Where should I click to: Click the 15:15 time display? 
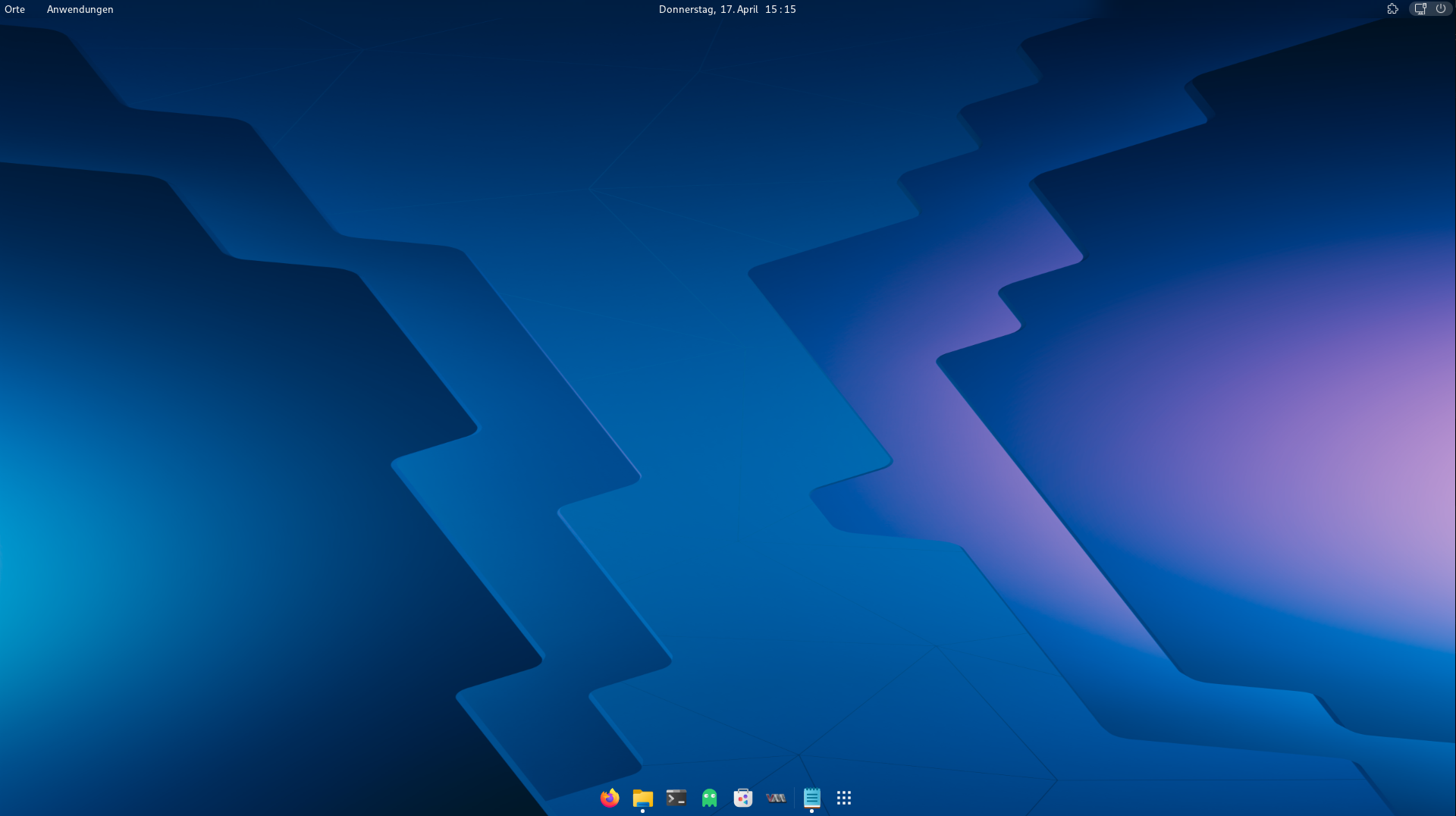pos(780,9)
